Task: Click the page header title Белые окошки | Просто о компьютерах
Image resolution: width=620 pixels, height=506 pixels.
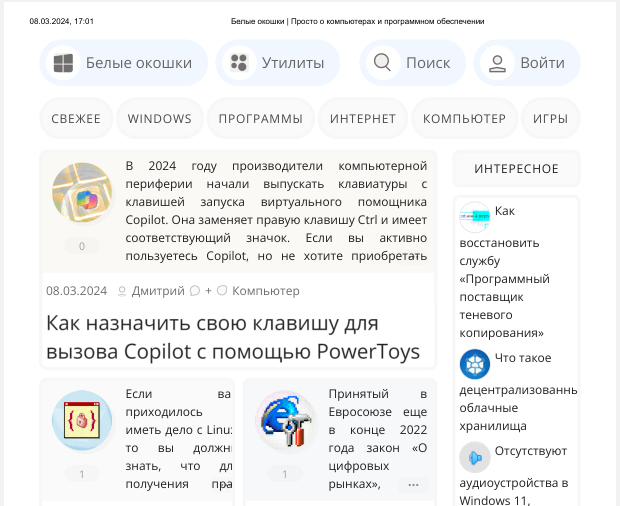Action: click(x=357, y=21)
